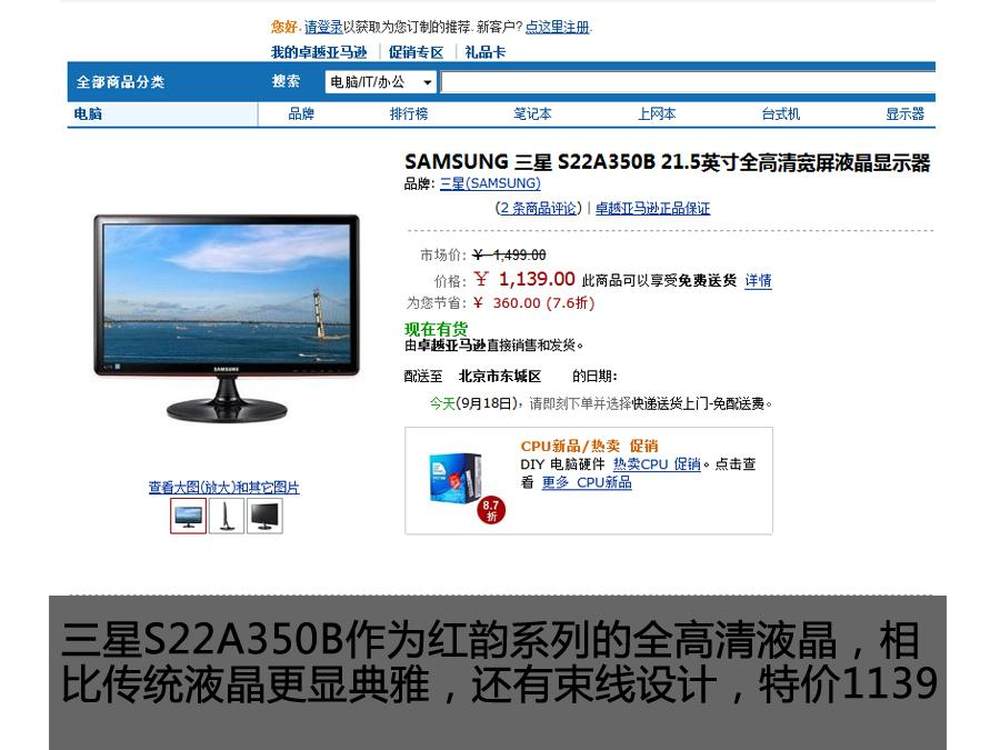
Task: Click the 请登录 login link
Action: [x=323, y=27]
